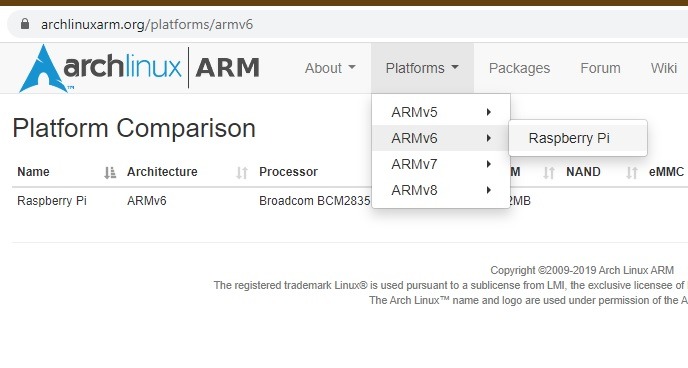Click the sort icon left of NAND
The width and height of the screenshot is (688, 368).
549,173
